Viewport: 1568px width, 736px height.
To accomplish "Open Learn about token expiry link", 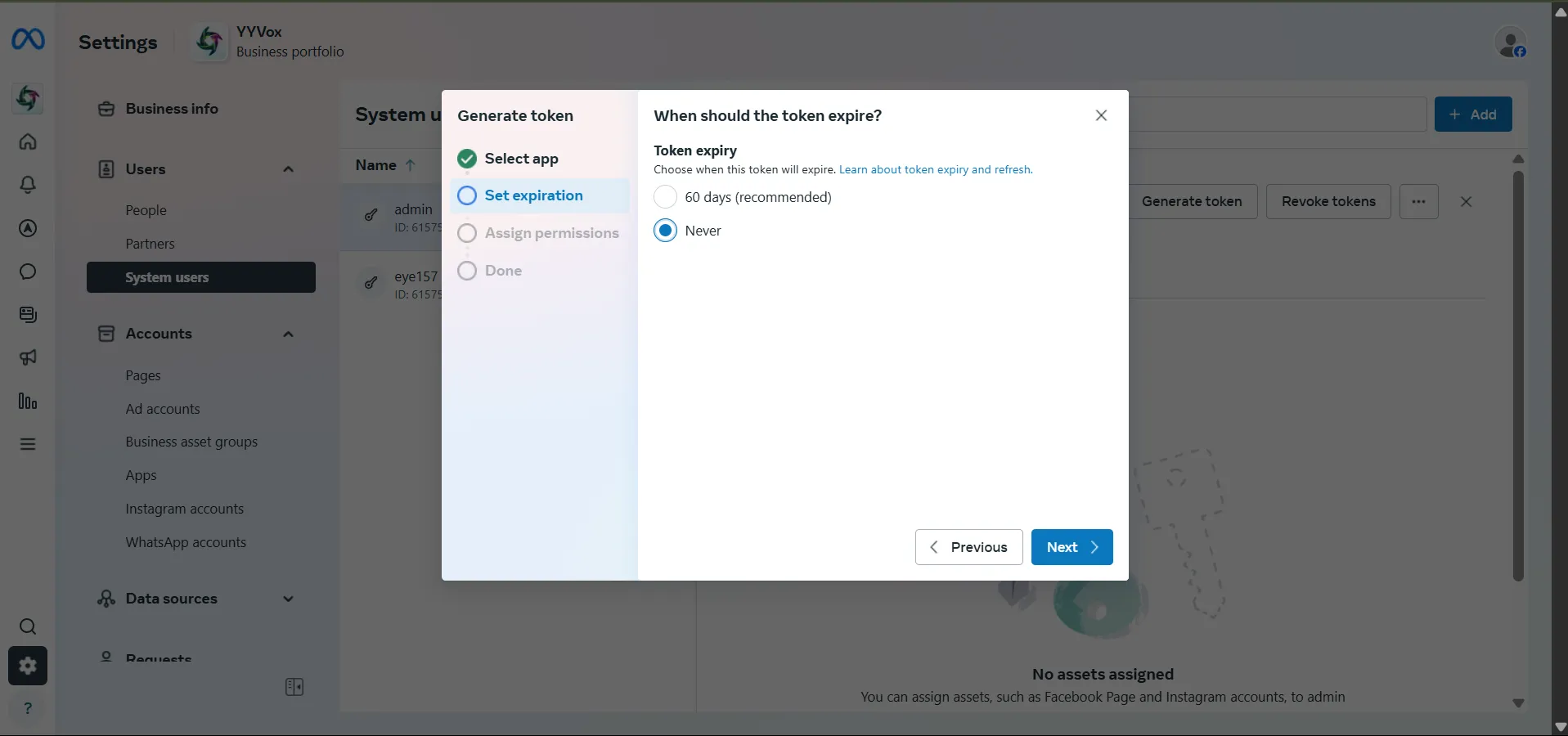I will [x=936, y=170].
